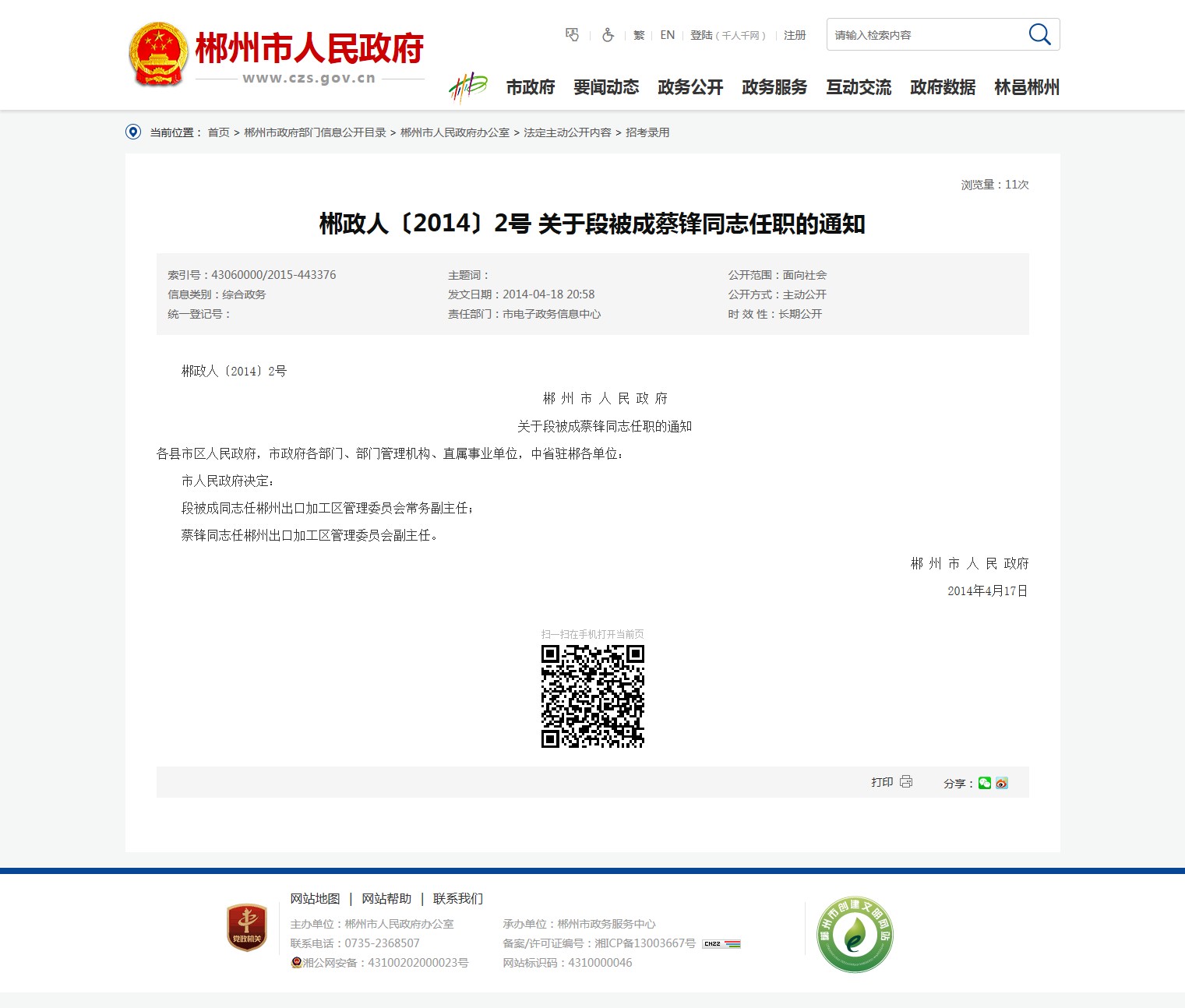Click the accessibility wheelchair icon
The image size is (1185, 1008).
[x=608, y=35]
